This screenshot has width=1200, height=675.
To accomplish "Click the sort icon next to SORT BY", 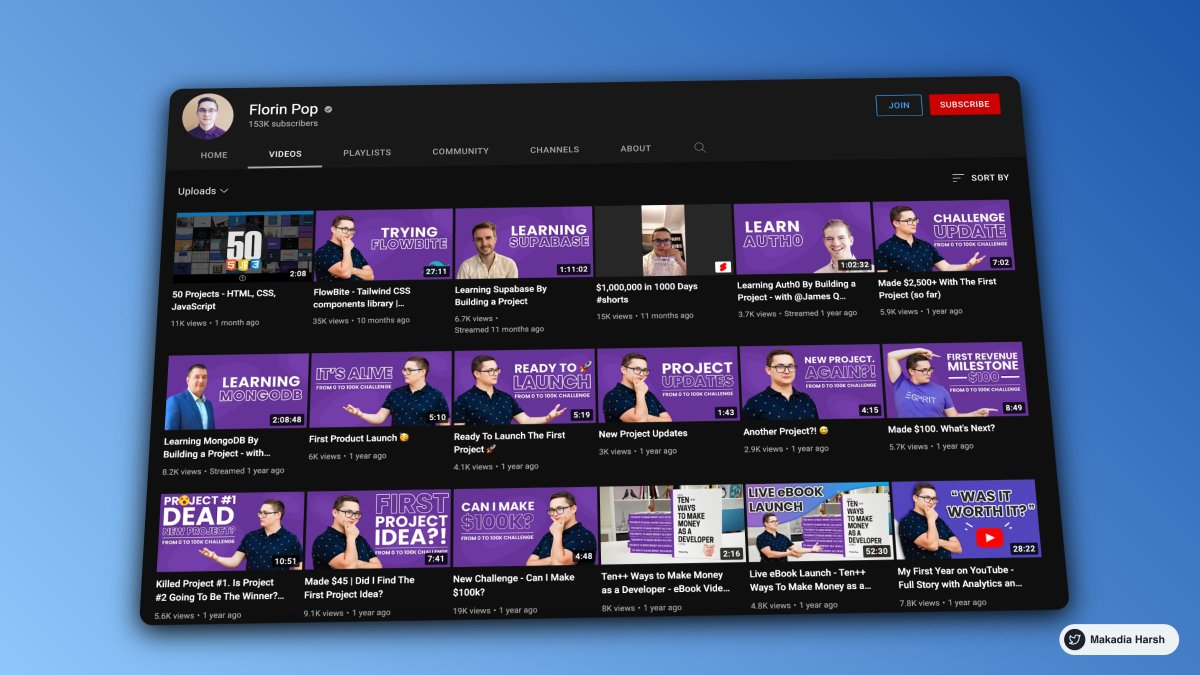I will 957,177.
